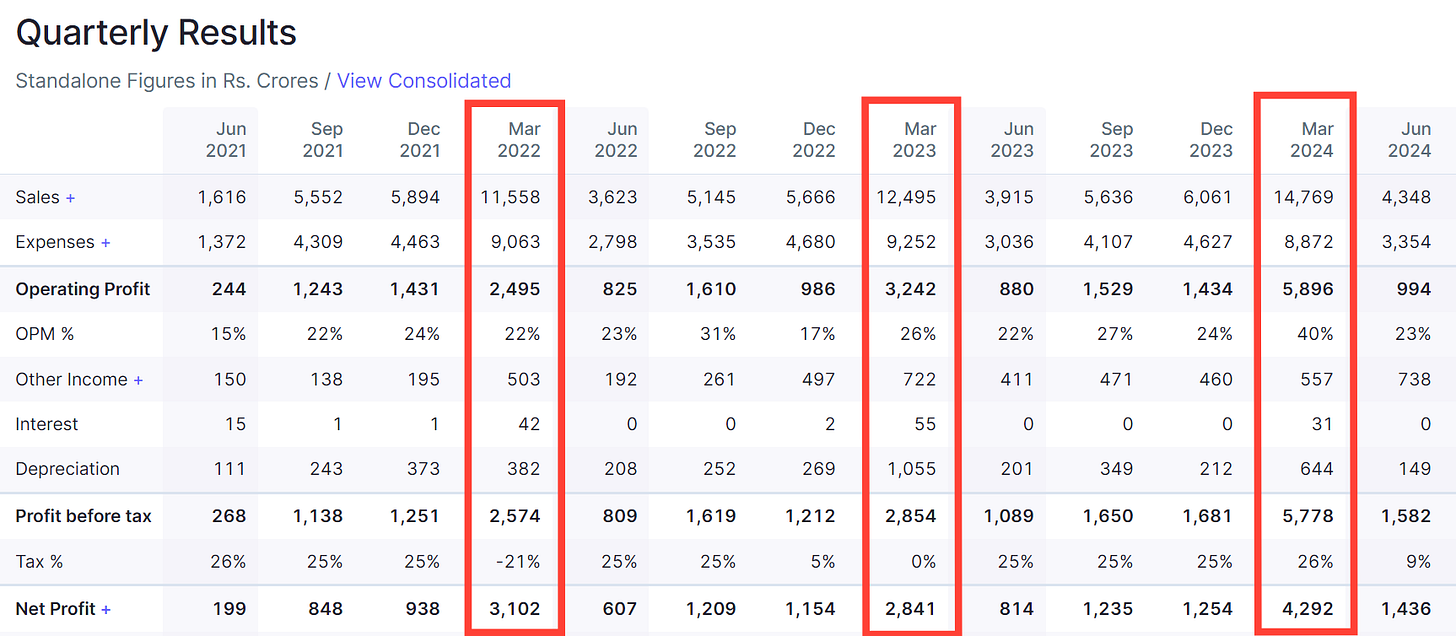Click OPM value 31%
The width and height of the screenshot is (1456, 636).
point(719,334)
